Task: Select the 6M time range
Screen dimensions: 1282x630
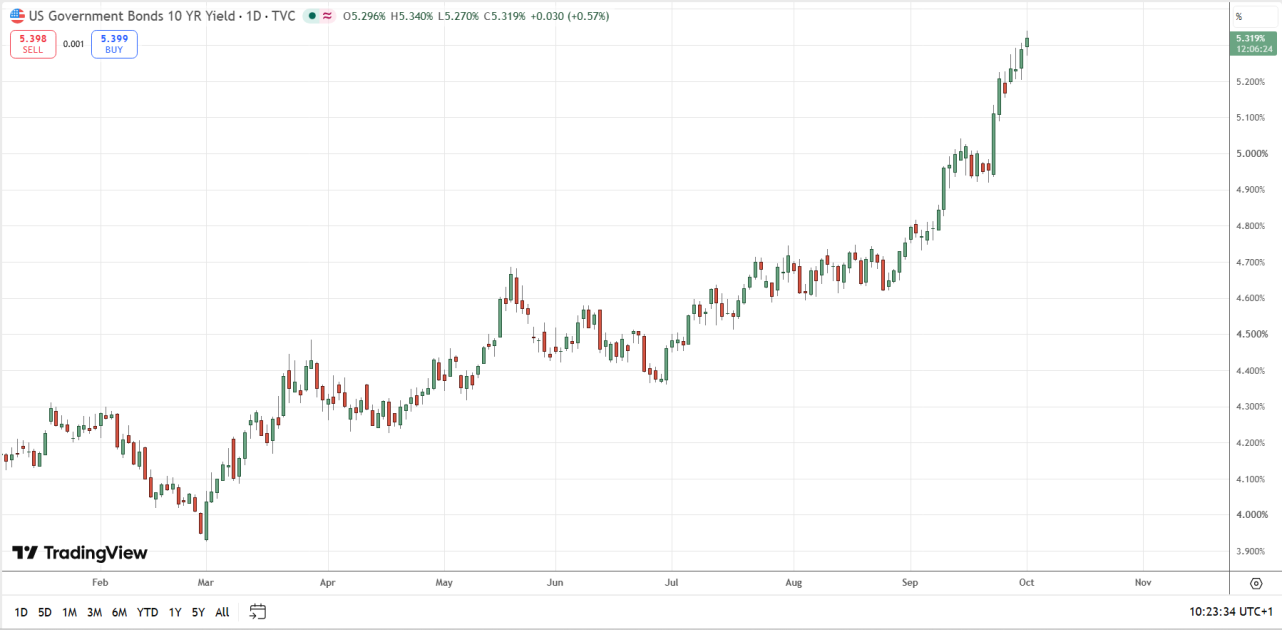Action: coord(119,612)
